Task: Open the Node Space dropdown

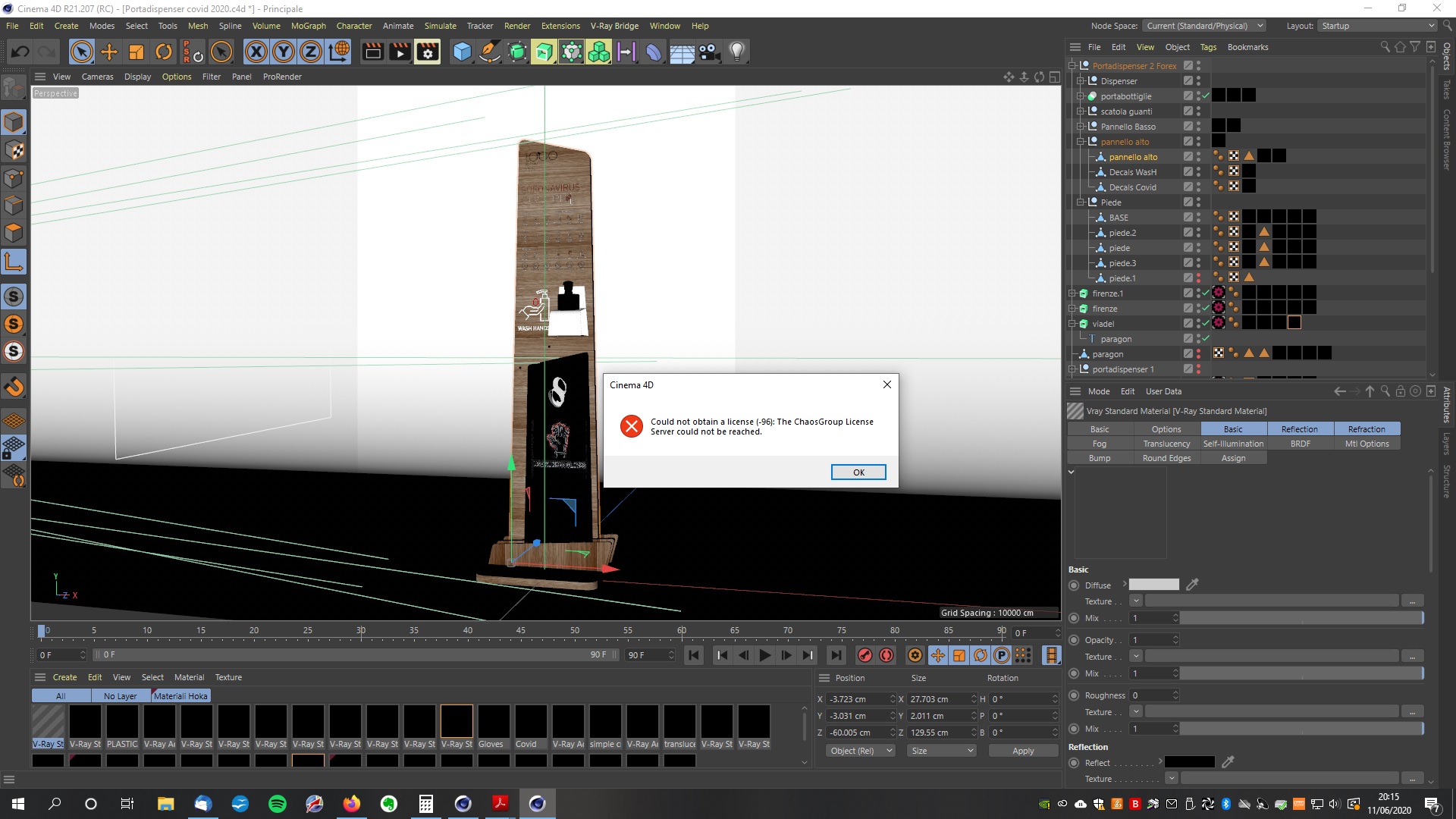Action: tap(1204, 26)
